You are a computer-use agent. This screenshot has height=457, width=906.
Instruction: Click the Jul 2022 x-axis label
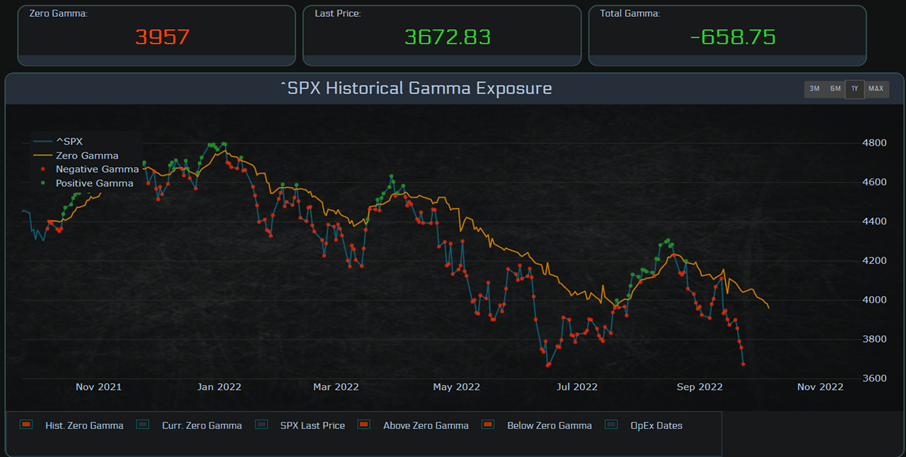pyautogui.click(x=577, y=387)
